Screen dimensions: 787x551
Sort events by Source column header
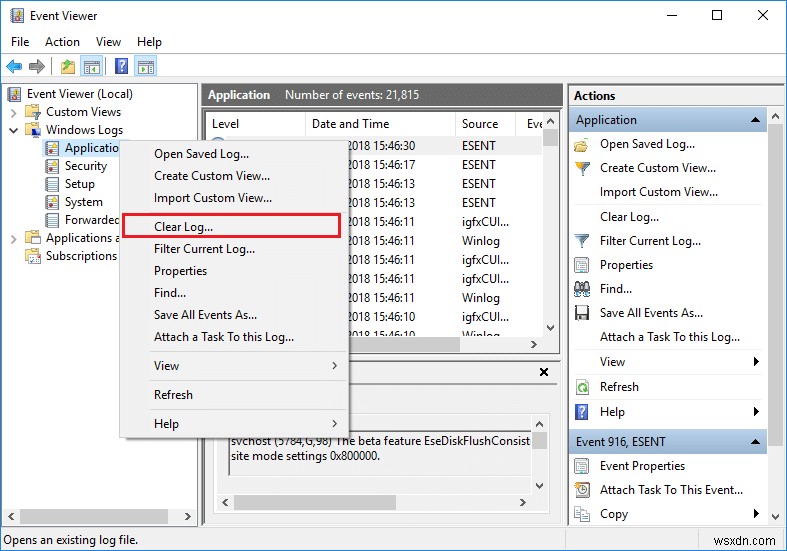(485, 124)
